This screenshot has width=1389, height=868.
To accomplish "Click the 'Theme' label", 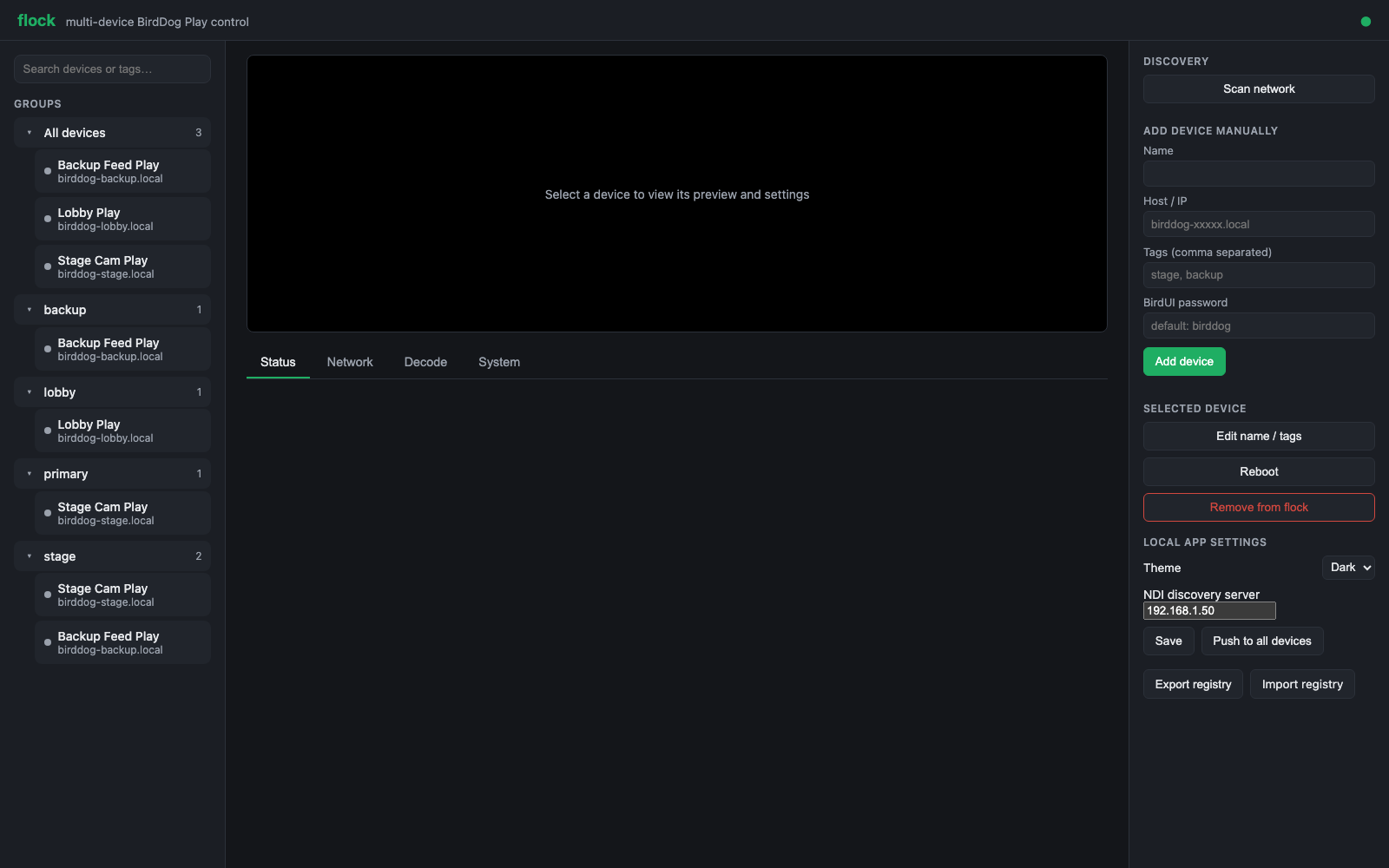I will coord(1162,568).
